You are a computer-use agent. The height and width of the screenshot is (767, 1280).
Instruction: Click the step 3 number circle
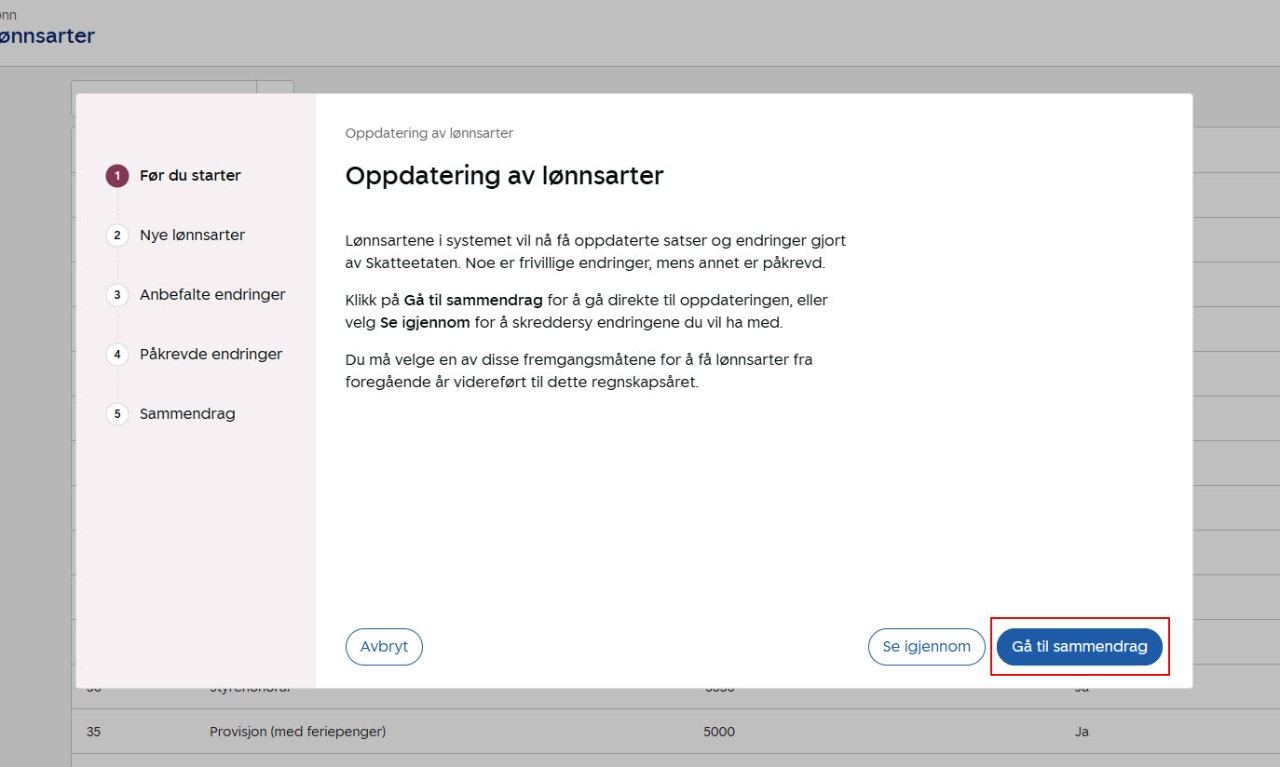[117, 295]
